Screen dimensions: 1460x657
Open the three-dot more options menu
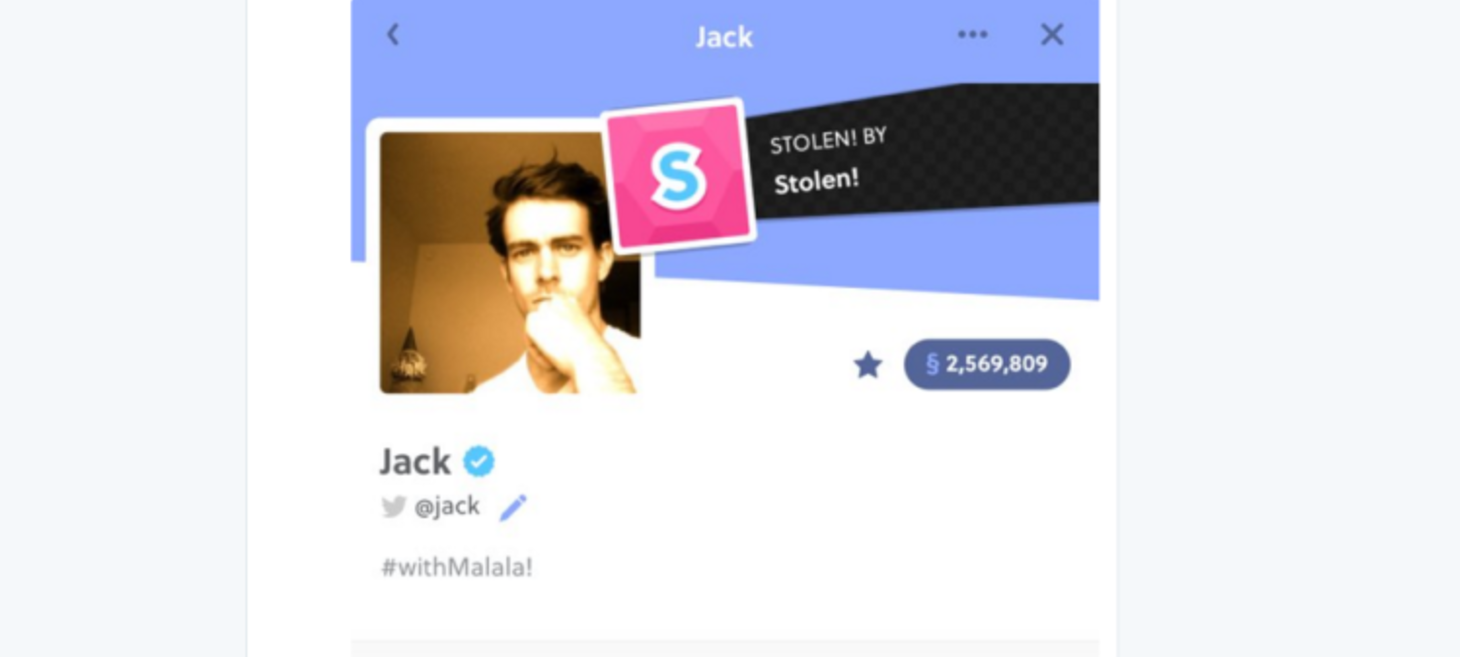coord(972,35)
